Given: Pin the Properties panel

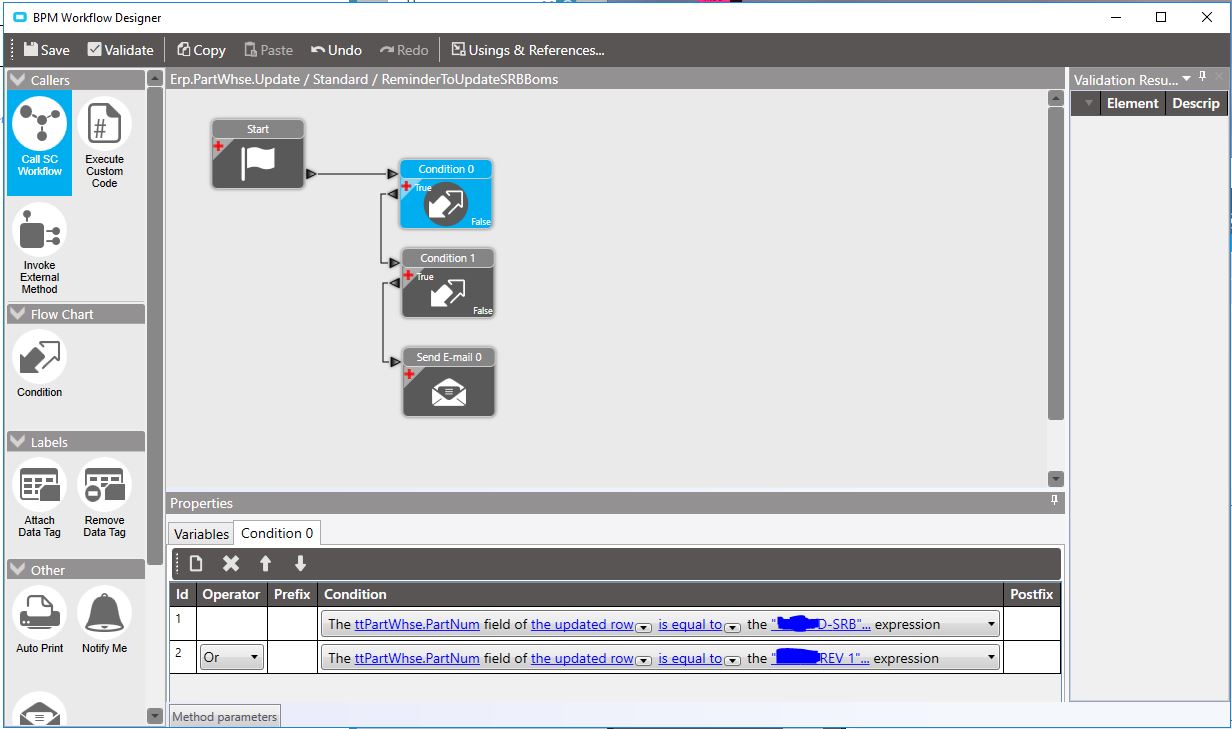Looking at the screenshot, I should 1054,500.
